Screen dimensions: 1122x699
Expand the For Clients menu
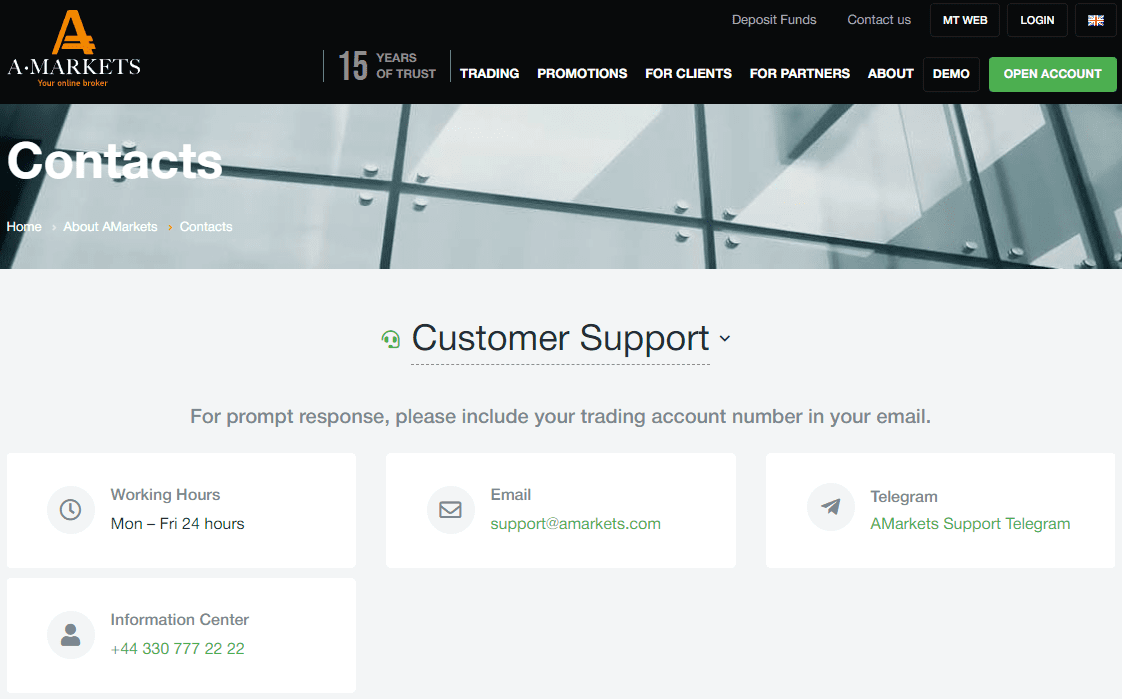(688, 74)
